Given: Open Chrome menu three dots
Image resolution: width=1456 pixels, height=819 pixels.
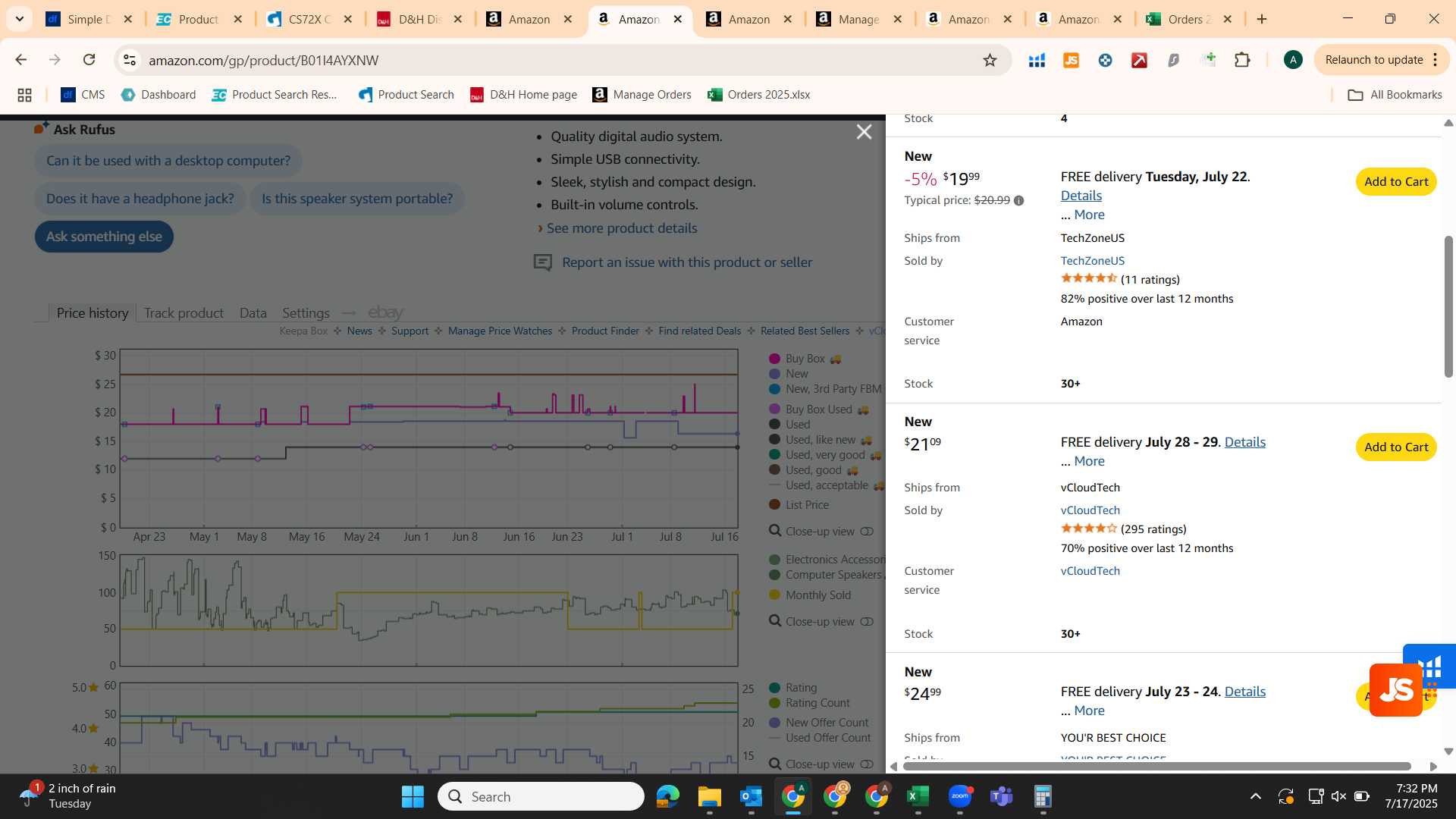Looking at the screenshot, I should point(1435,60).
